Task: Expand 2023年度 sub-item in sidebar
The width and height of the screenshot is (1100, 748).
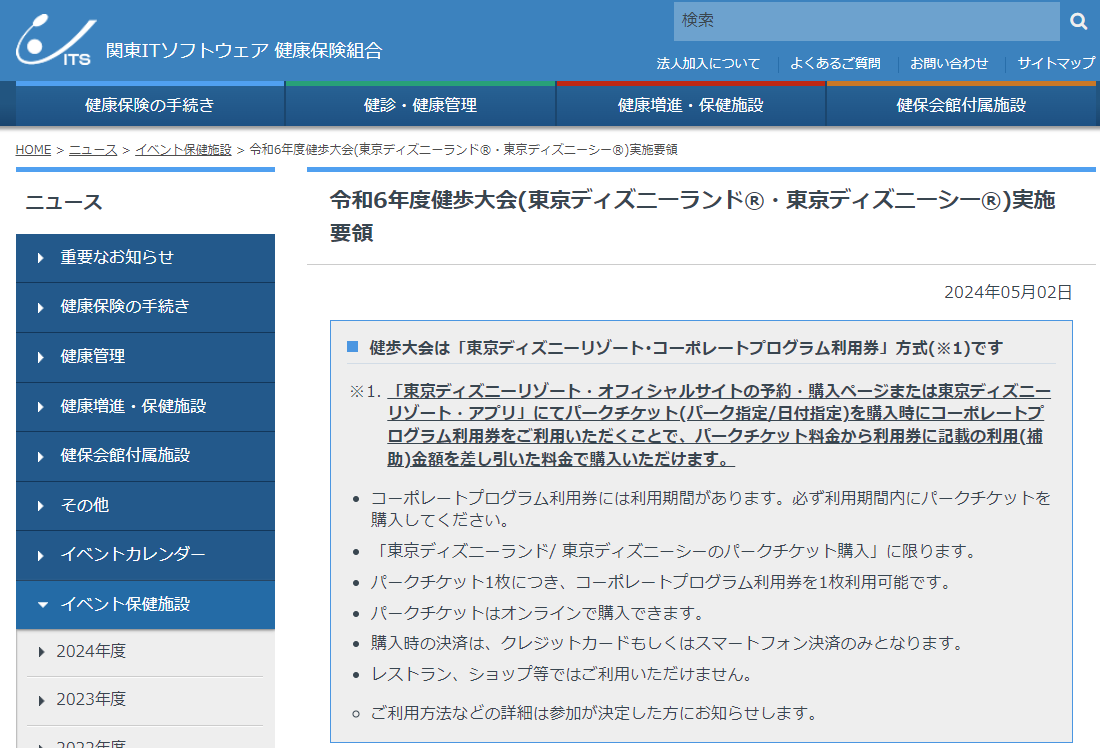Action: 145,700
